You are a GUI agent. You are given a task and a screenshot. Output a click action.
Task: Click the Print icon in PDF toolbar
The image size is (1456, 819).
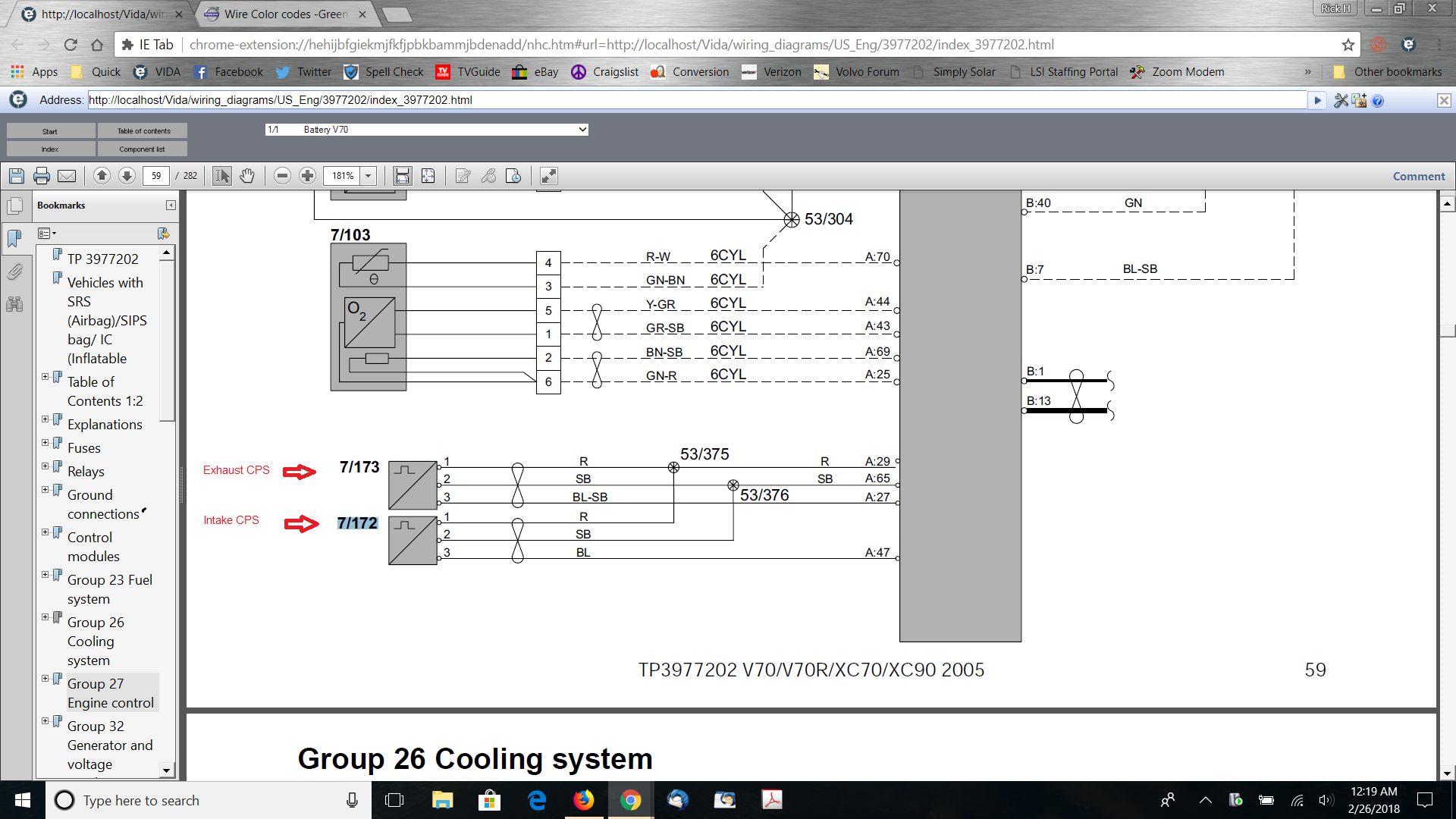[x=42, y=176]
